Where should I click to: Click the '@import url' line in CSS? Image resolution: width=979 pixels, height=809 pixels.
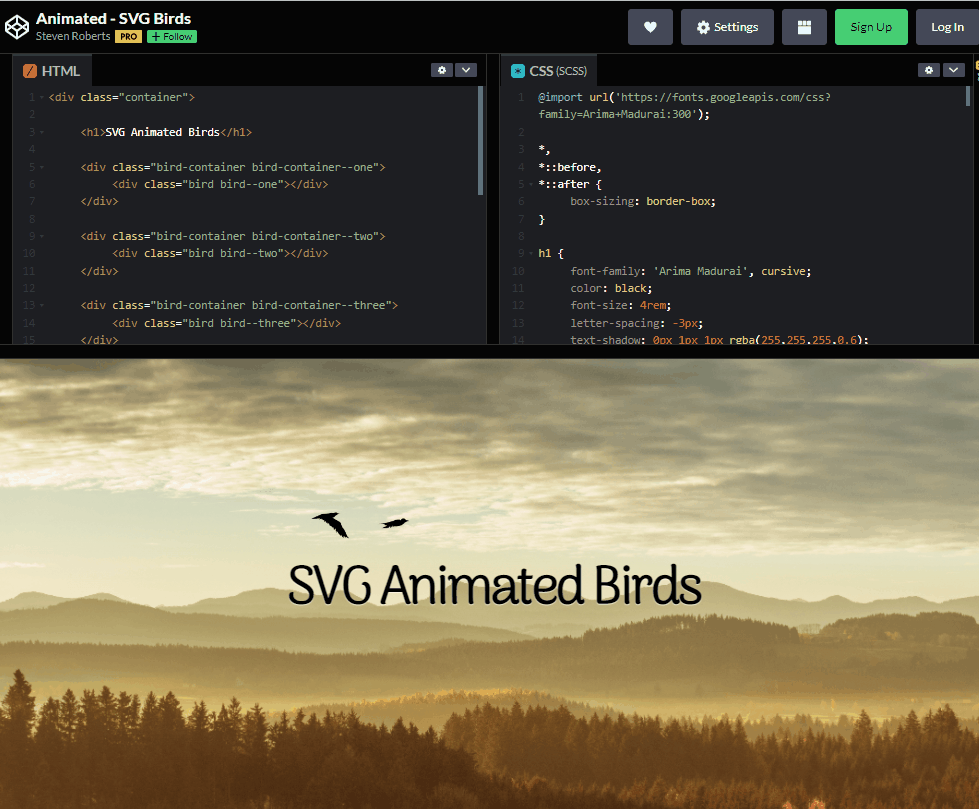click(684, 105)
